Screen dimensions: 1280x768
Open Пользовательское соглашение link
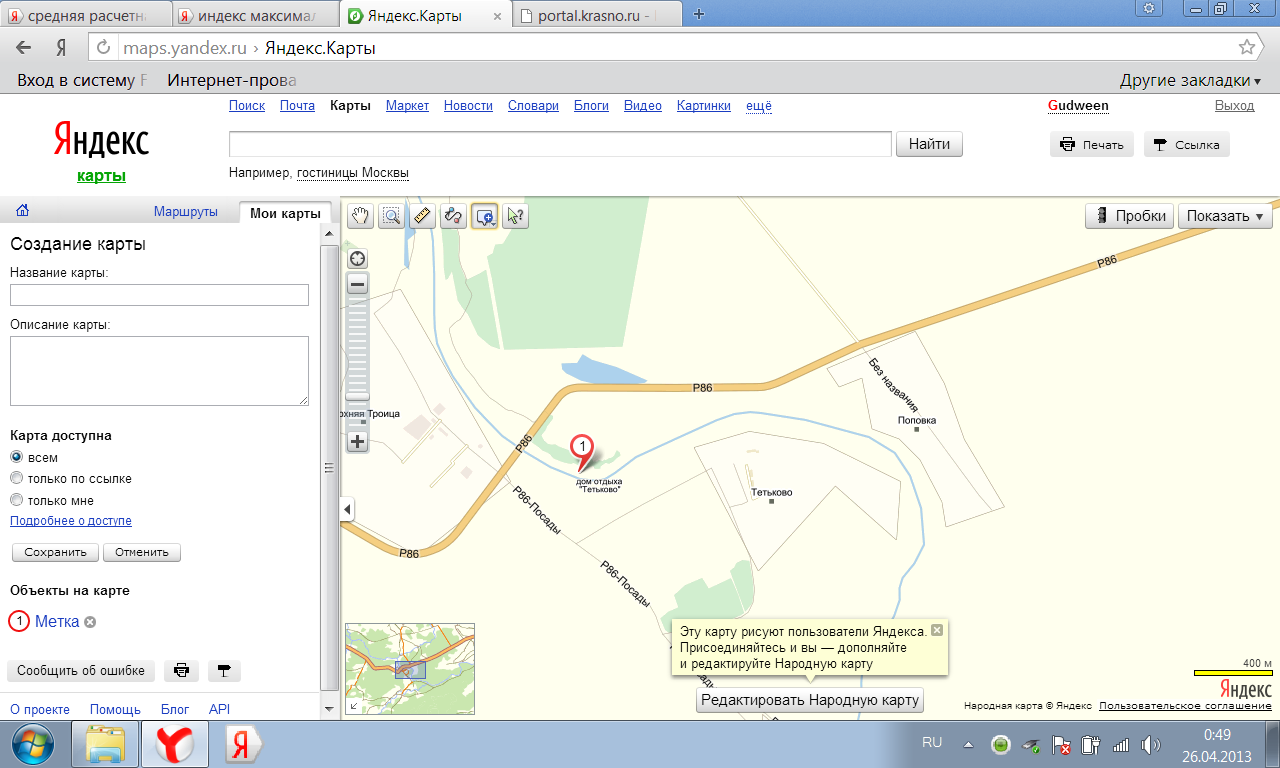tap(1185, 706)
